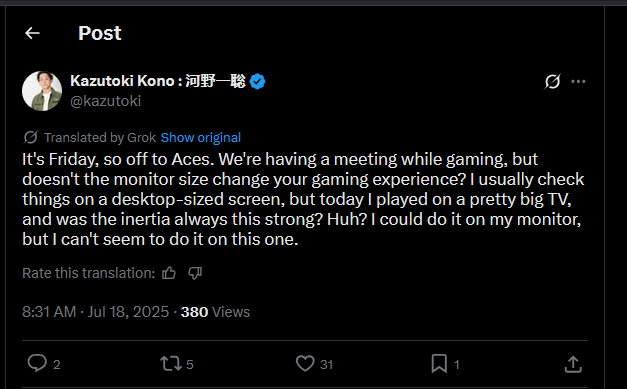Click the Grok icon beside the more menu
This screenshot has width=627, height=389.
click(552, 82)
